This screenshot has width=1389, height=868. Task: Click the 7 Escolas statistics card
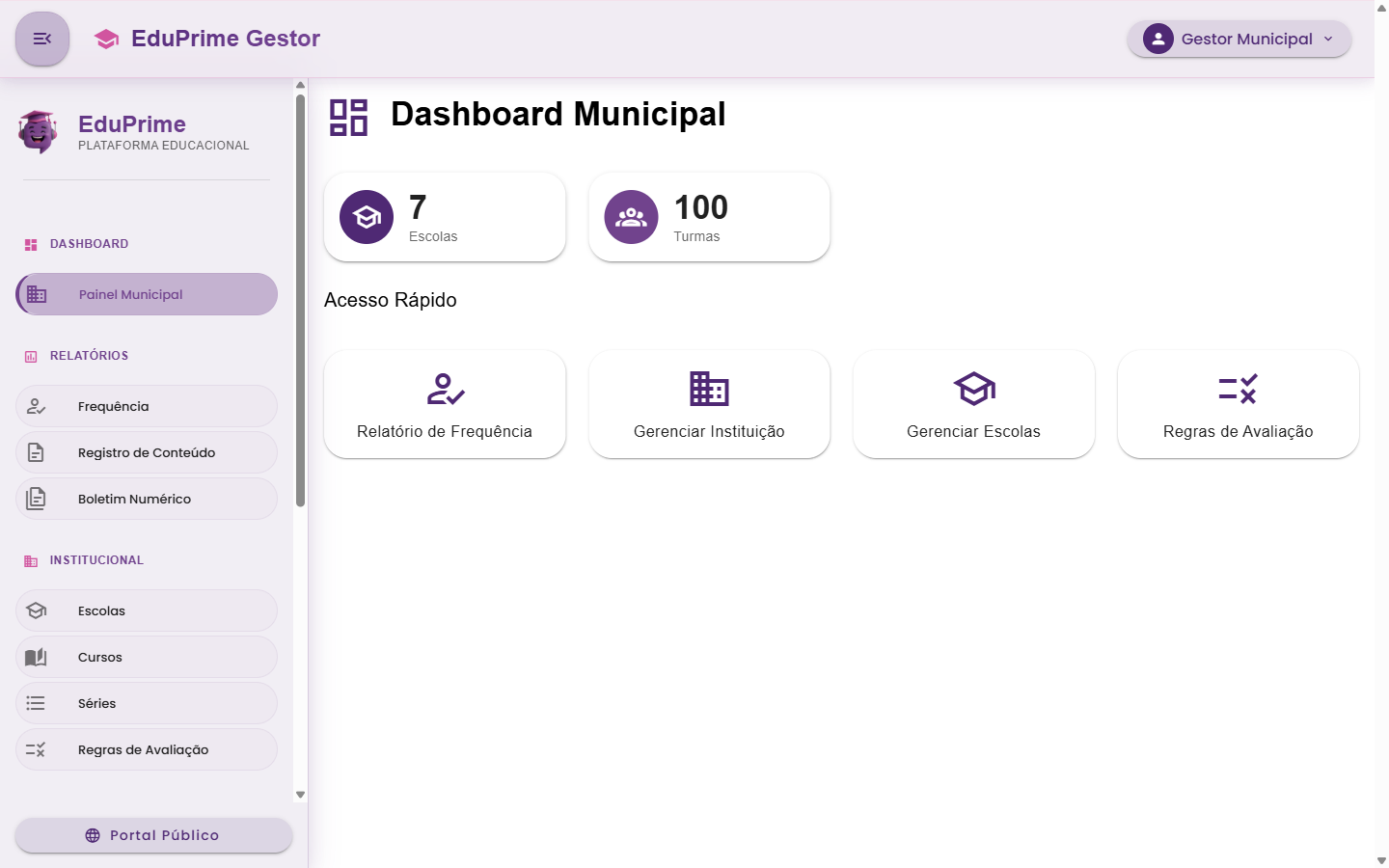[x=445, y=217]
